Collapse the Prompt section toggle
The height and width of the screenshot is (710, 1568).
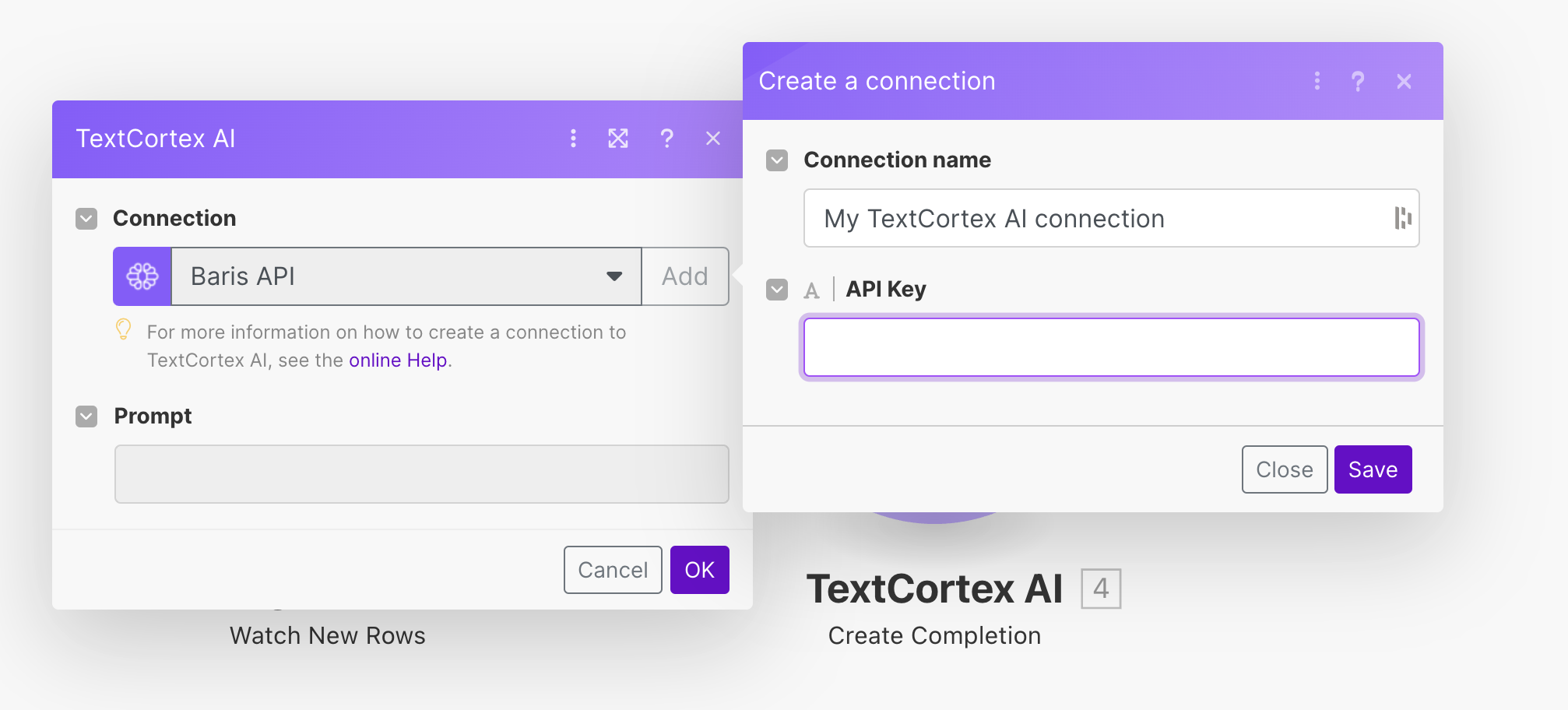point(86,417)
